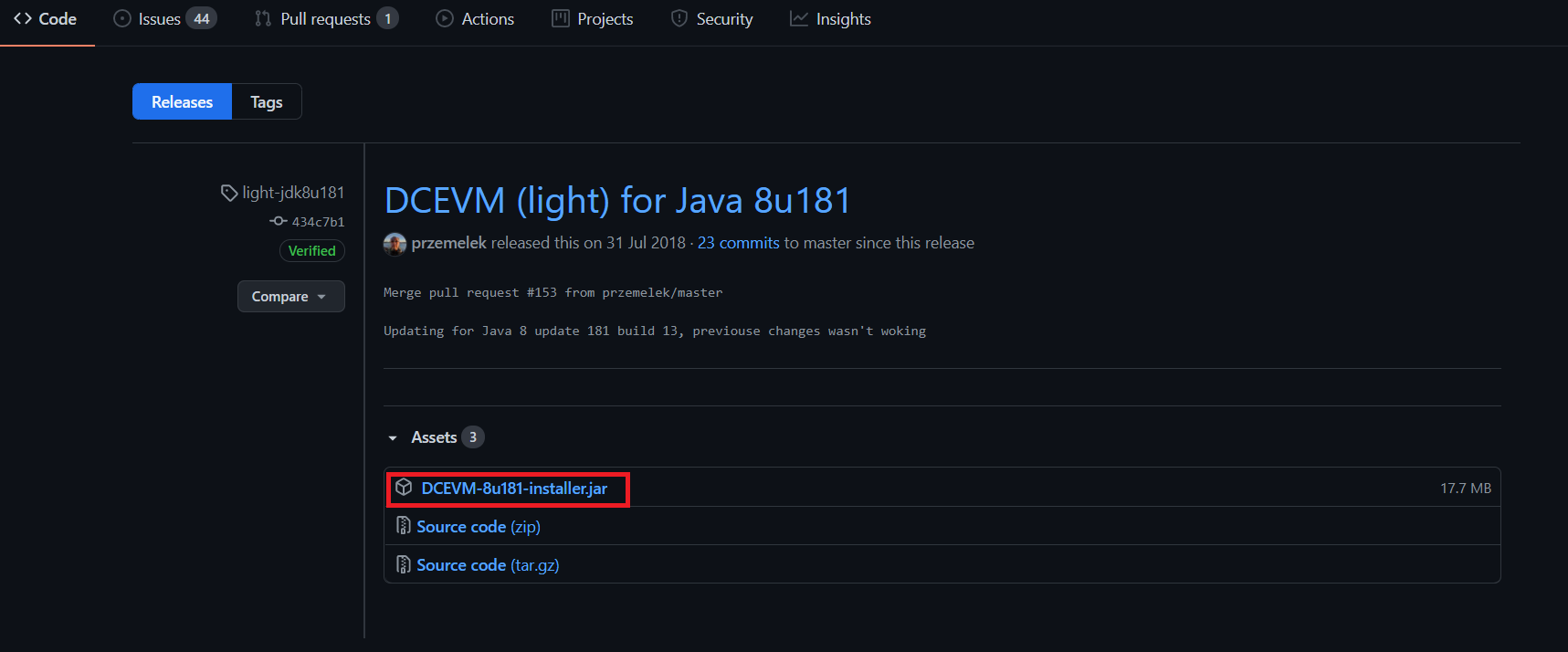The height and width of the screenshot is (652, 1568).
Task: Open commit 434c7b1
Action: click(x=318, y=222)
